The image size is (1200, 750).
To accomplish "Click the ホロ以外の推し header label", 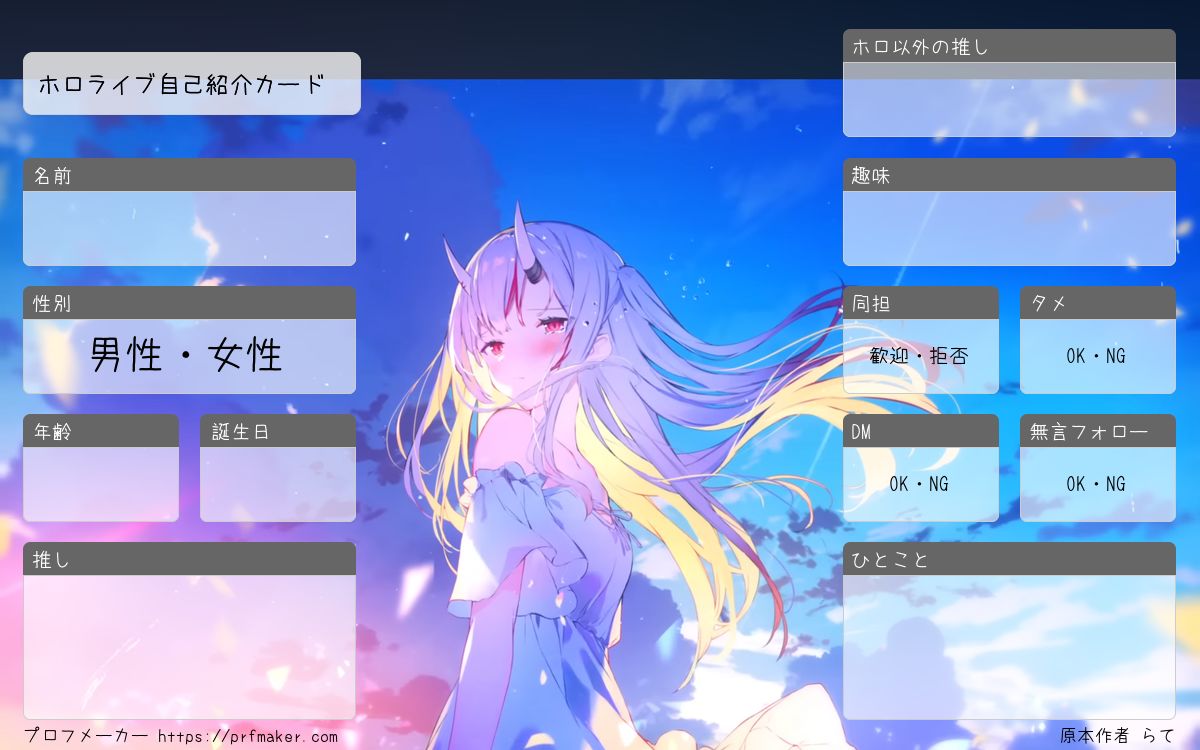I will pos(920,46).
